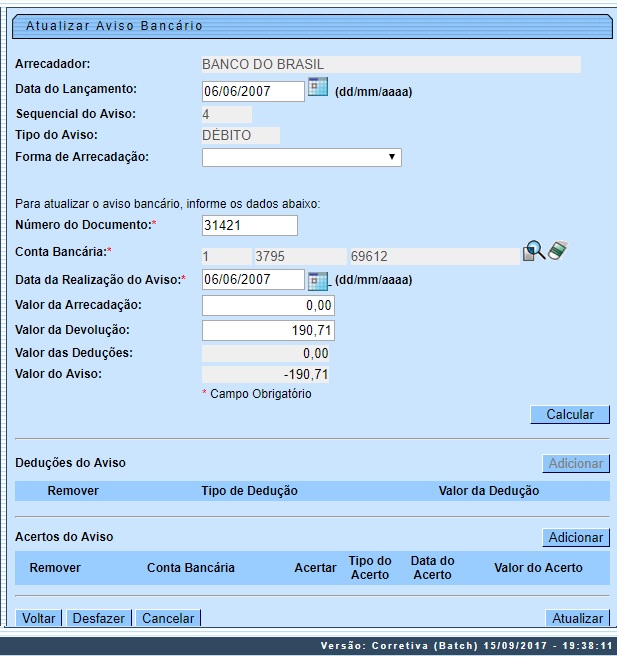Screen dimensions: 617x657
Task: Click the Desfazer button
Action: (x=99, y=618)
